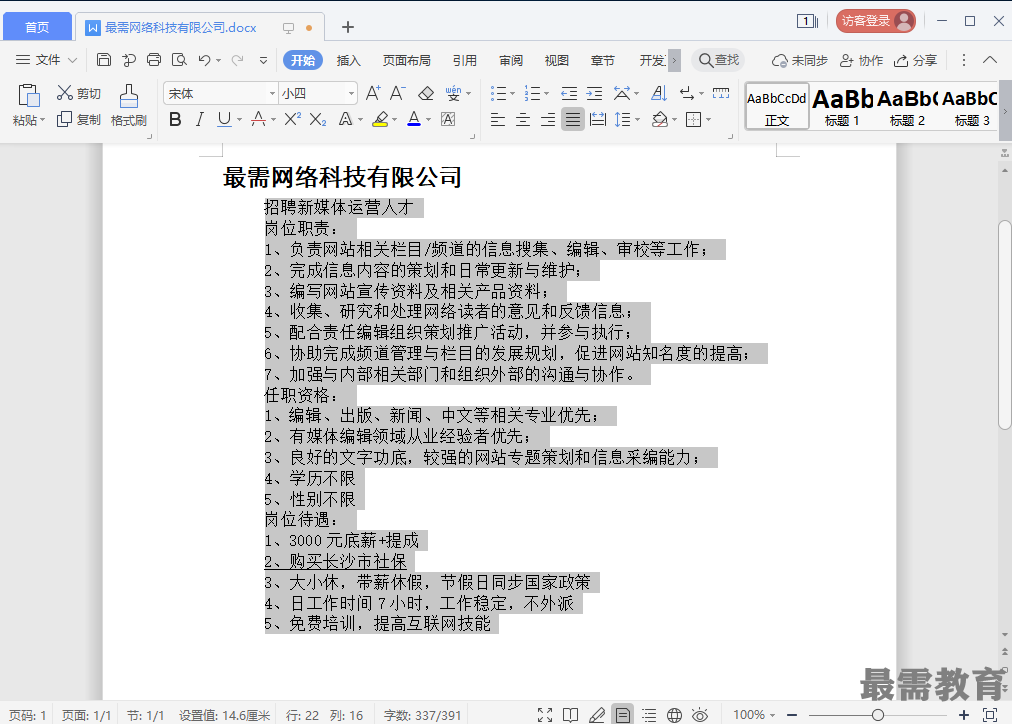Click 访客登录 login button
1012x724 pixels.
pos(876,21)
